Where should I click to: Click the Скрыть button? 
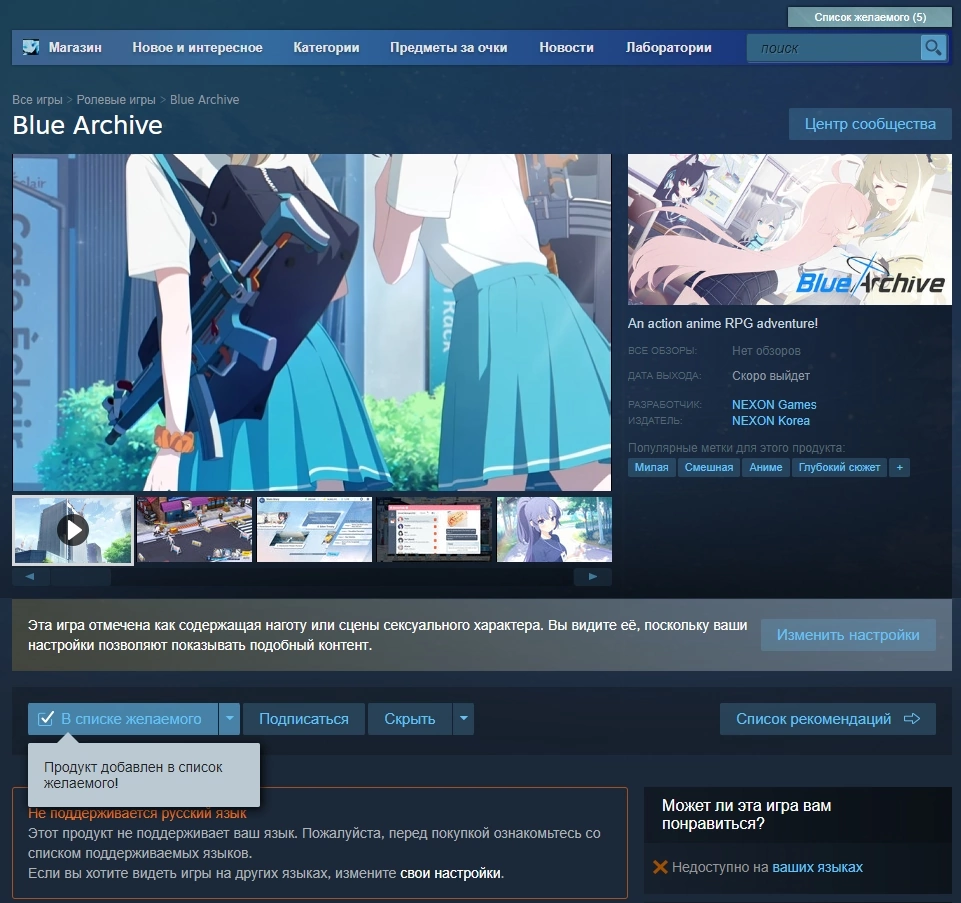coord(409,718)
